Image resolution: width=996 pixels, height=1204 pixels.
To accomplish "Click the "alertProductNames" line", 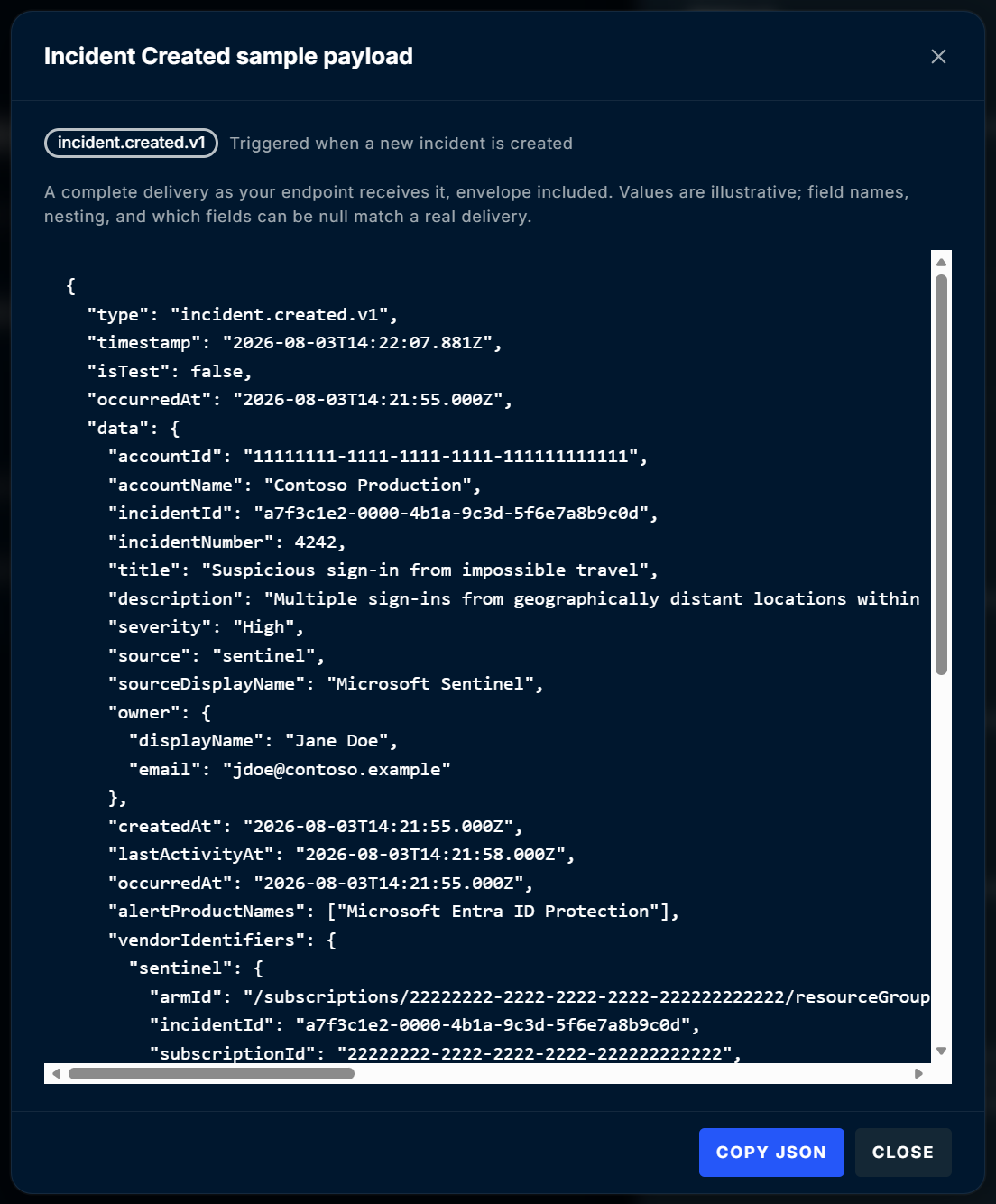I will (x=393, y=912).
